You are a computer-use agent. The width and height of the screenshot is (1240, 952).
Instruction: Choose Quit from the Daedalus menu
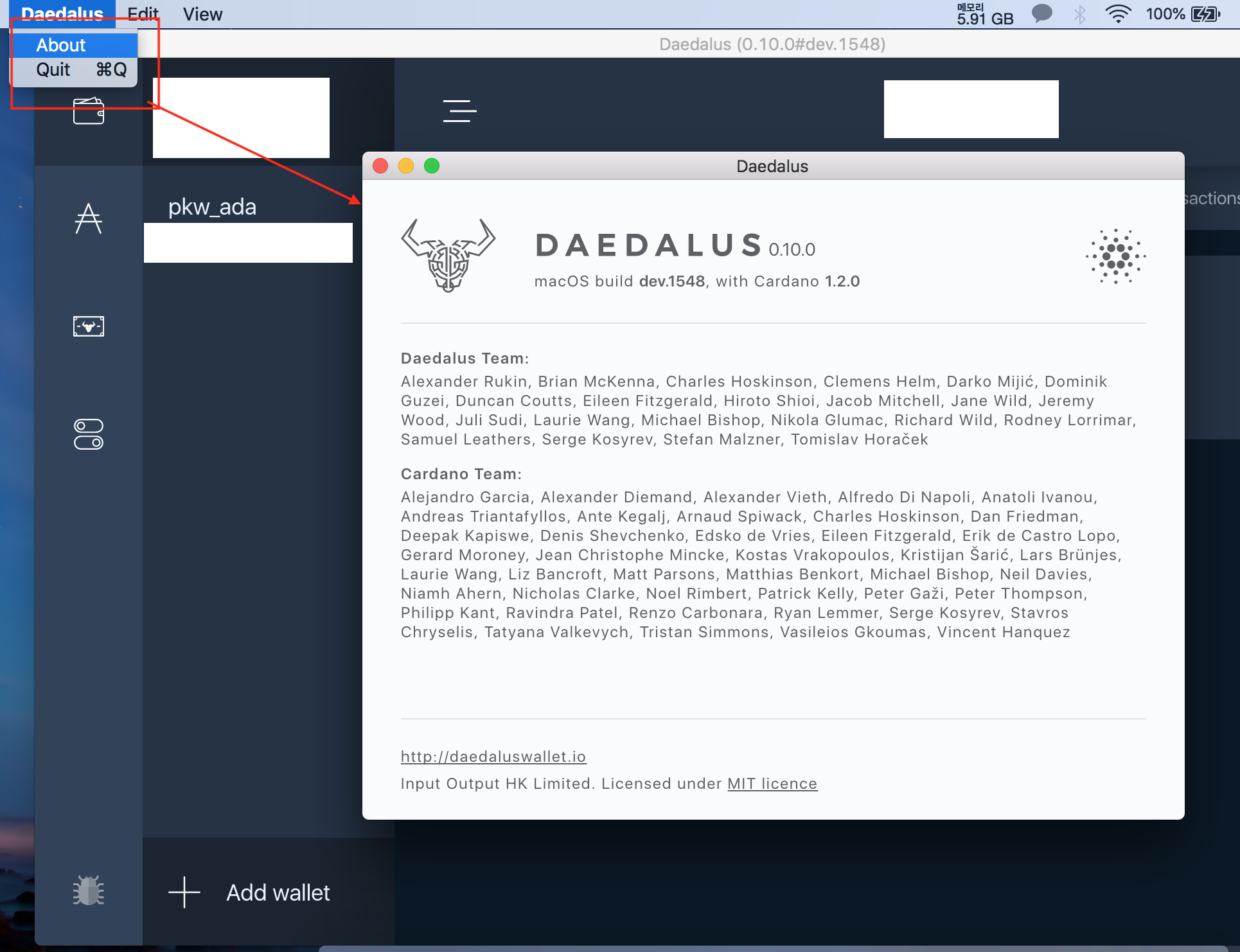coord(53,69)
